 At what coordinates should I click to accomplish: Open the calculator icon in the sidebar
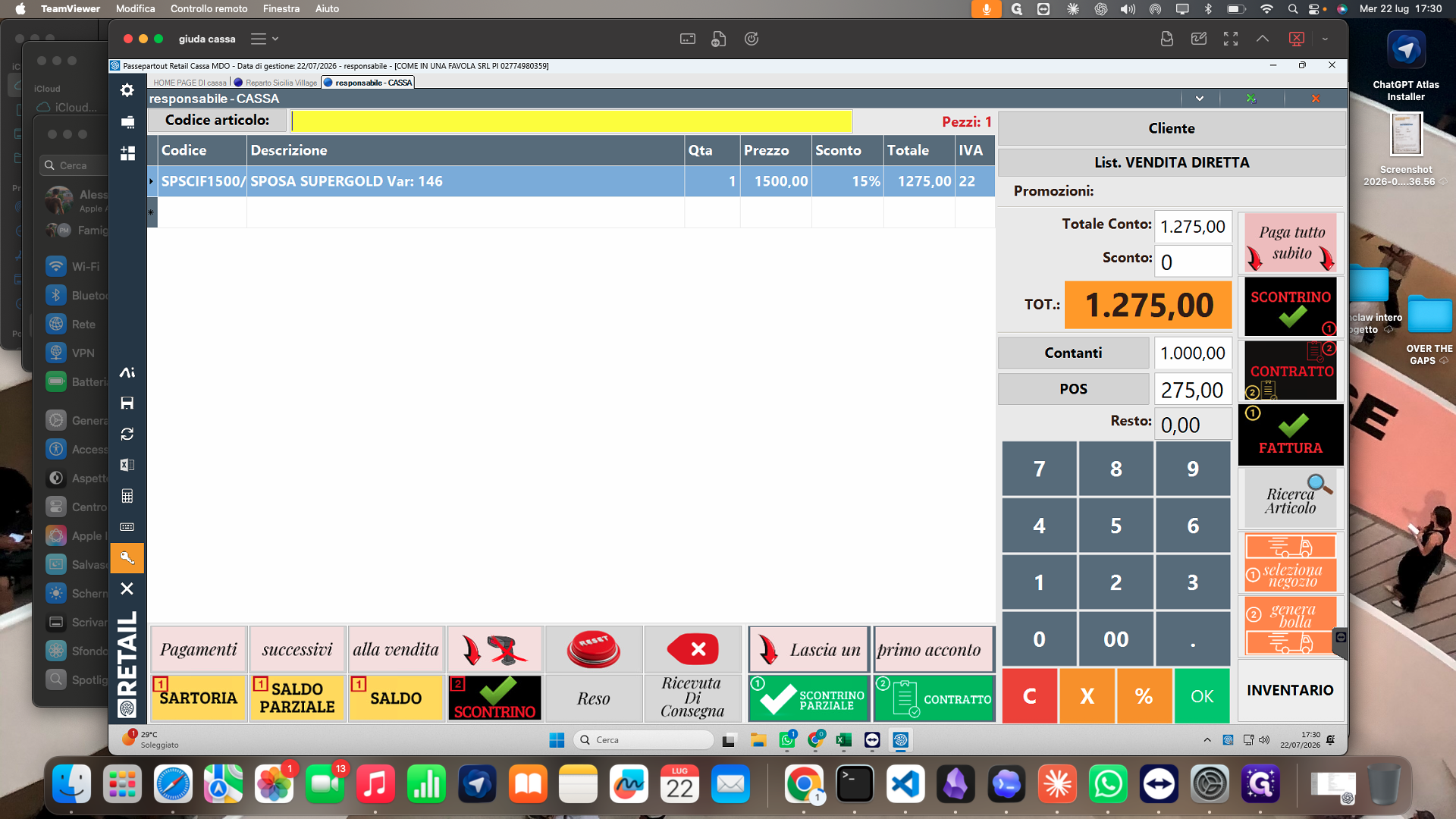click(127, 496)
